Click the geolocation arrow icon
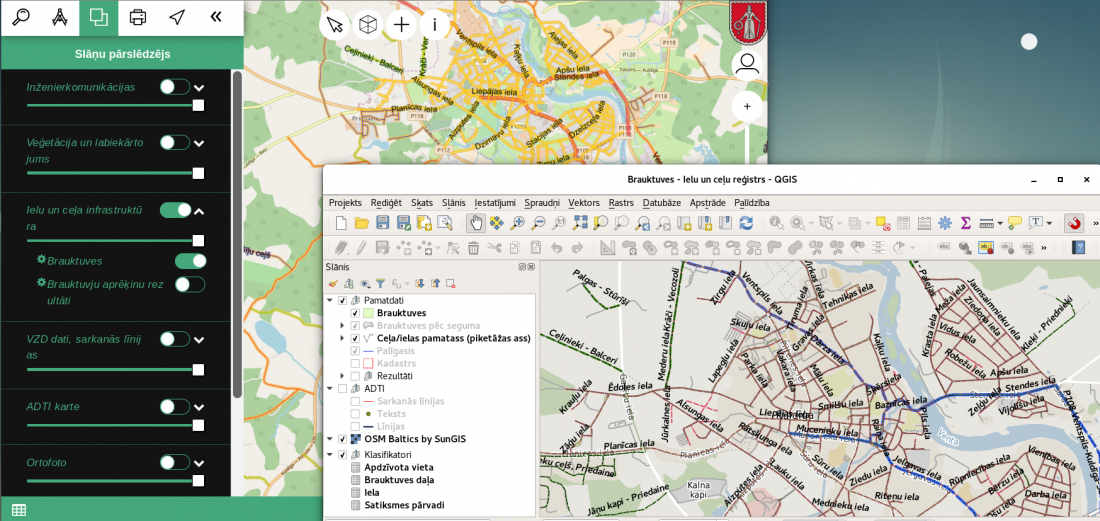The height and width of the screenshot is (521, 1100). point(177,17)
